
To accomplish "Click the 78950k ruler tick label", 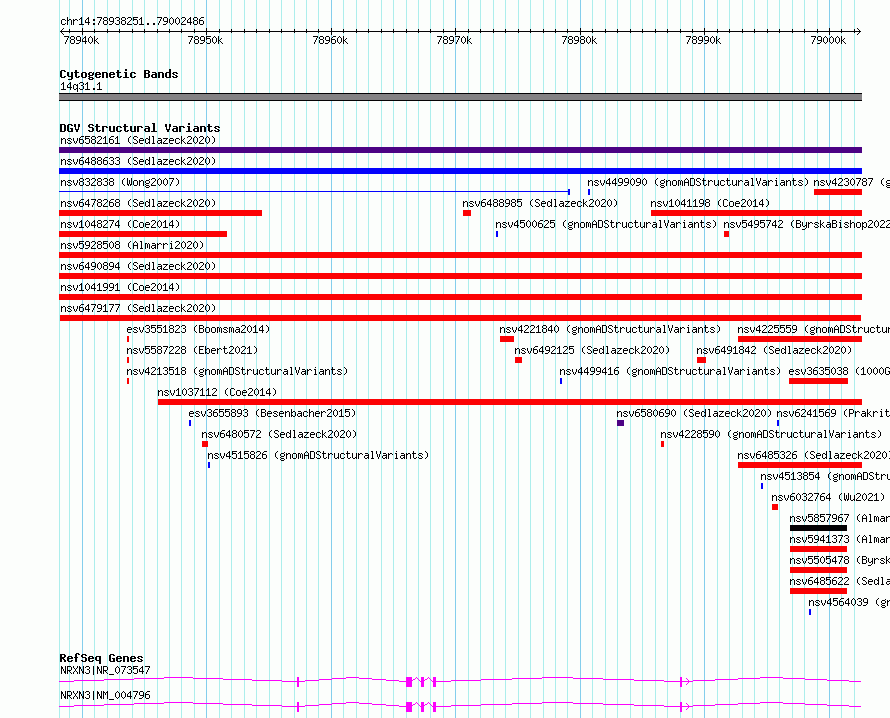I will pos(205,40).
